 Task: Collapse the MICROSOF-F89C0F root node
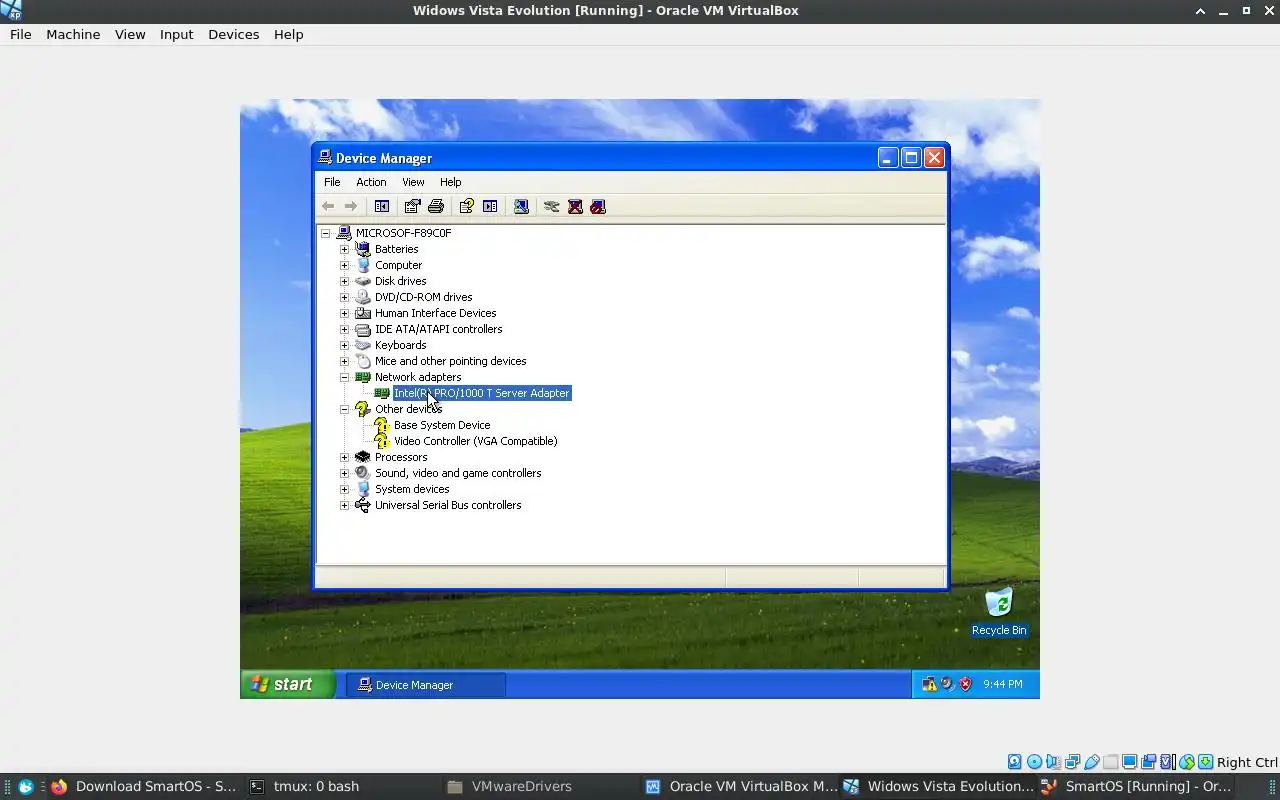click(325, 233)
